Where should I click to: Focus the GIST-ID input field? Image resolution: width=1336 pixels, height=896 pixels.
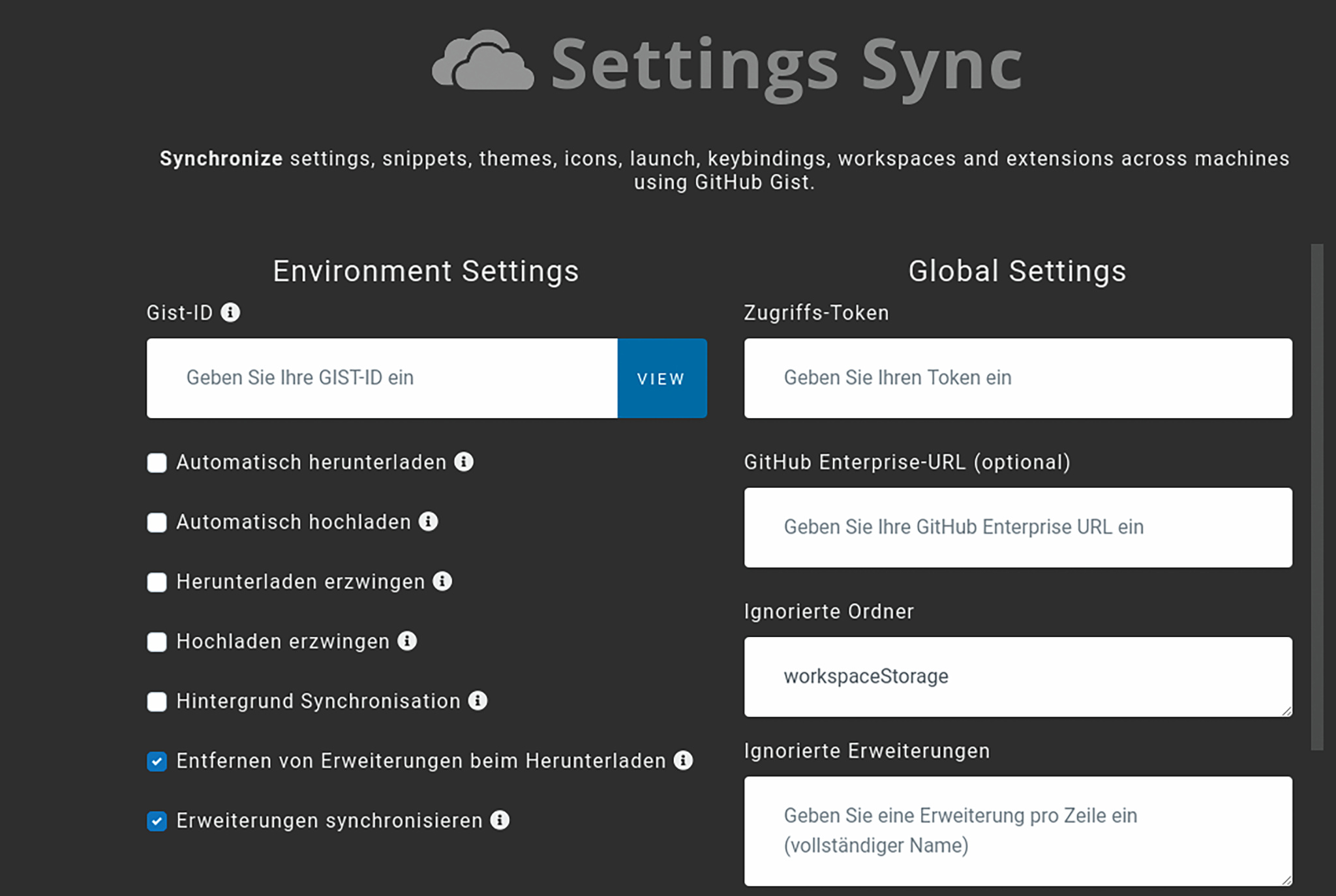tap(382, 378)
